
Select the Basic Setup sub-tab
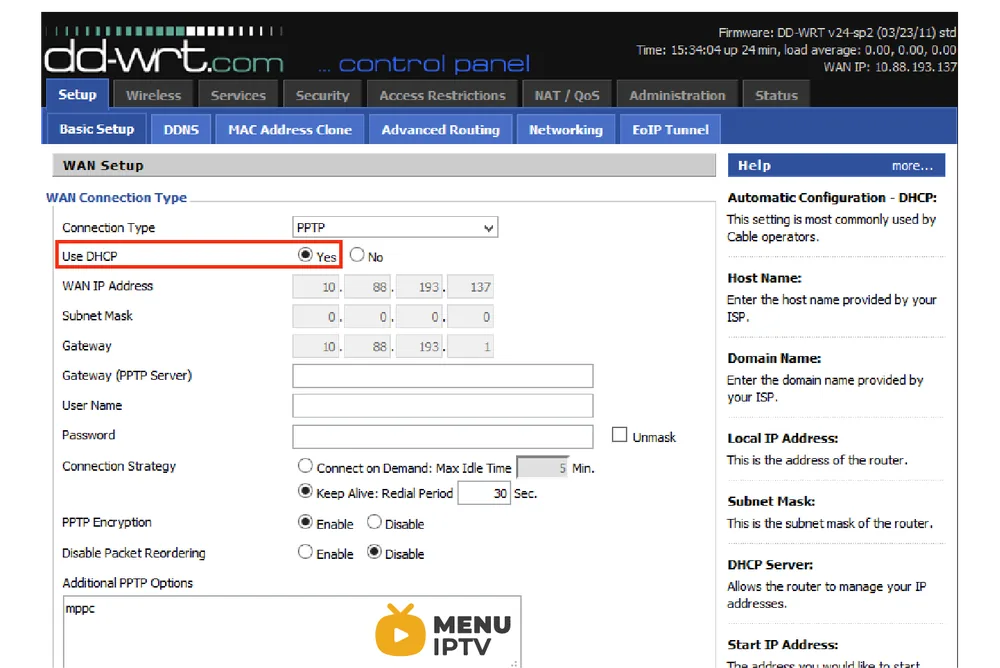[97, 130]
